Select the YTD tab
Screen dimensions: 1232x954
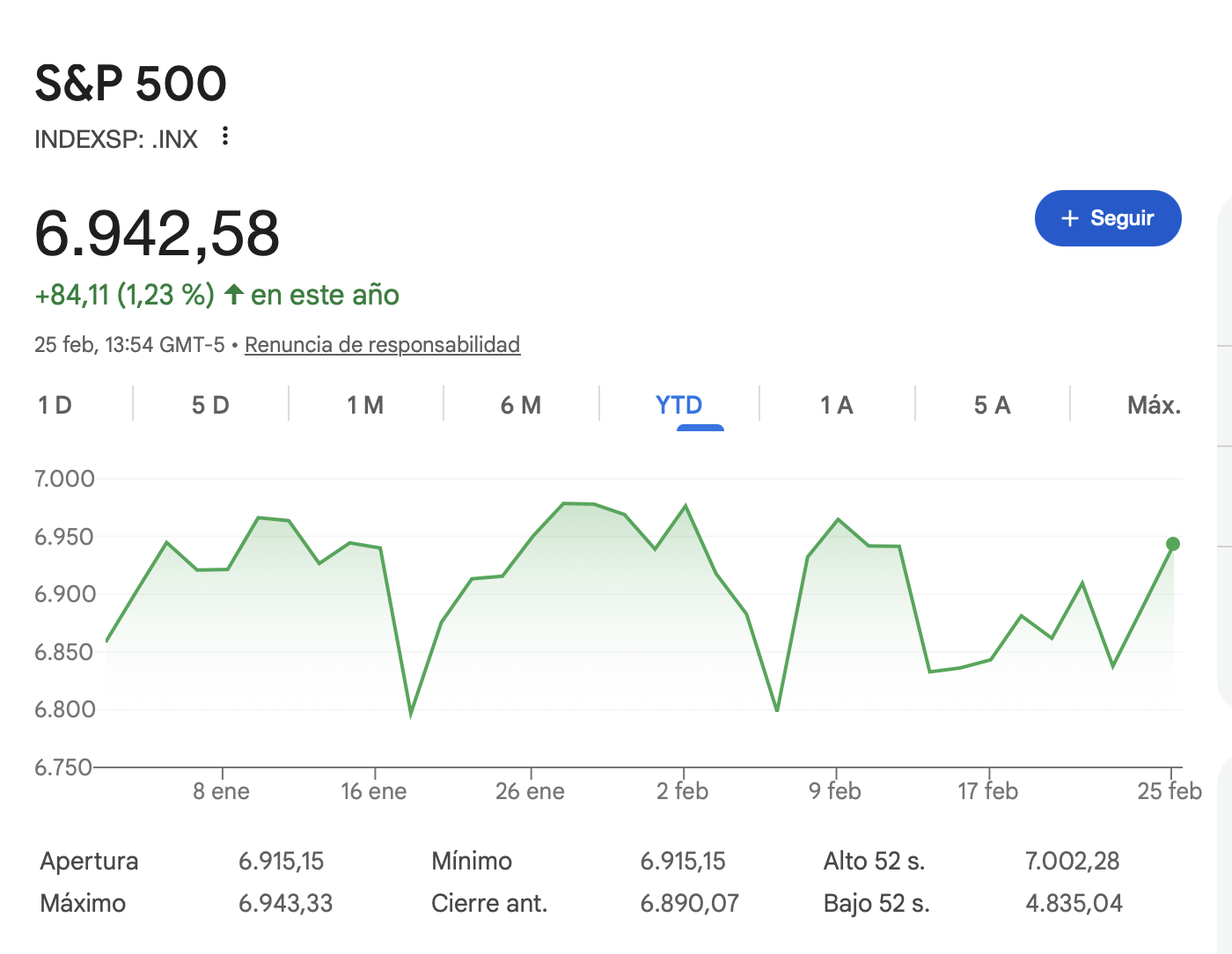(678, 405)
